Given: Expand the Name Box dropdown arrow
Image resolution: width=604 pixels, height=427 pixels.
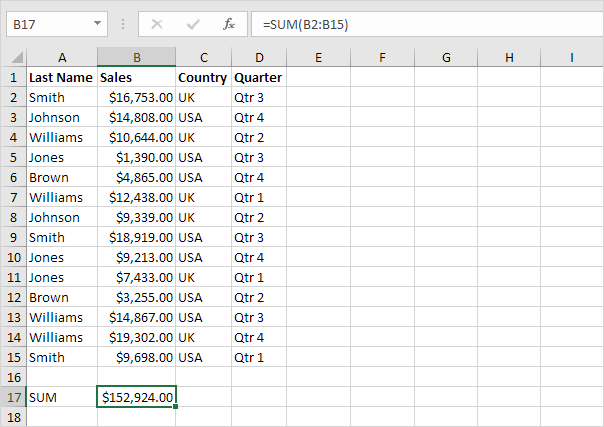Looking at the screenshot, I should coord(97,23).
